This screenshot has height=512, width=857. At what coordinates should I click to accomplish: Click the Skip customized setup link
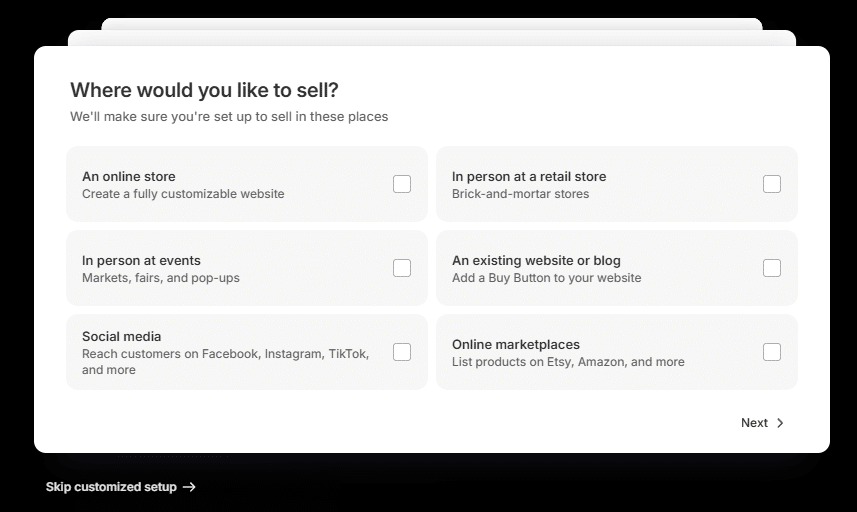click(120, 486)
